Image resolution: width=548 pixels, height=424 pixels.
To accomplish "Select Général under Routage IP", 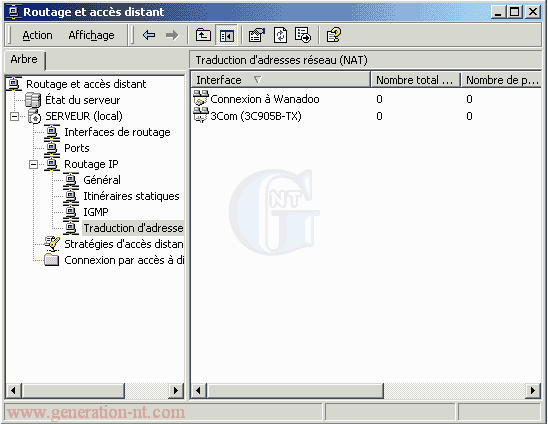I will point(102,180).
